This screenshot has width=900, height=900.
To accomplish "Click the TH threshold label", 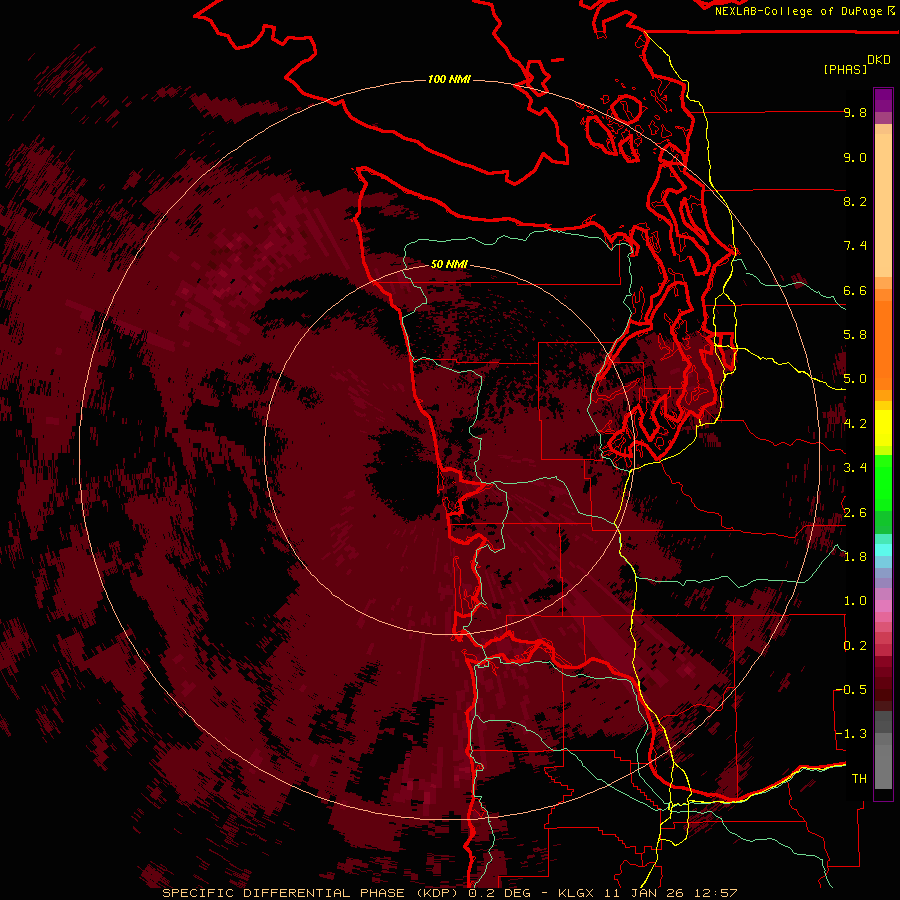I will [x=859, y=779].
